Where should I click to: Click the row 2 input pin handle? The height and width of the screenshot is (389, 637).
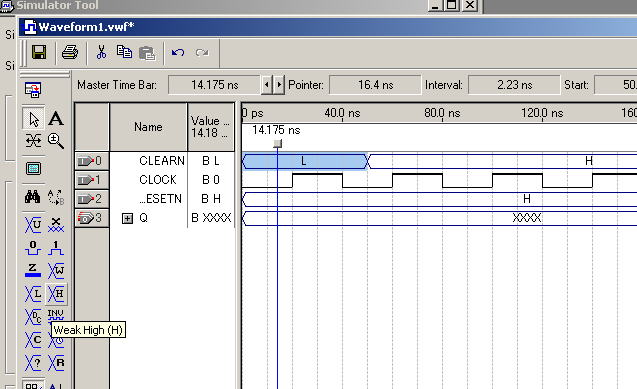click(x=91, y=199)
